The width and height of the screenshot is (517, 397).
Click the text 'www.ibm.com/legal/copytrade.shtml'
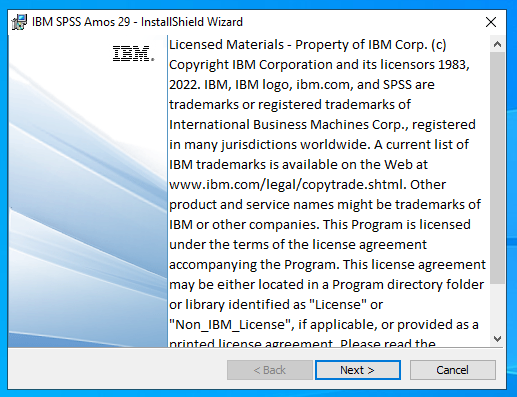(x=286, y=185)
